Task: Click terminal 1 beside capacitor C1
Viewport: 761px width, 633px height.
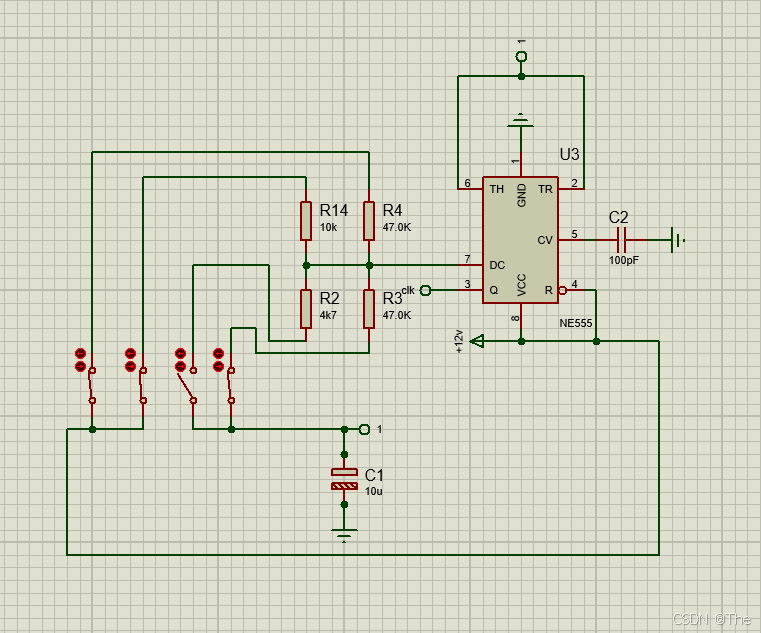Action: coord(364,429)
